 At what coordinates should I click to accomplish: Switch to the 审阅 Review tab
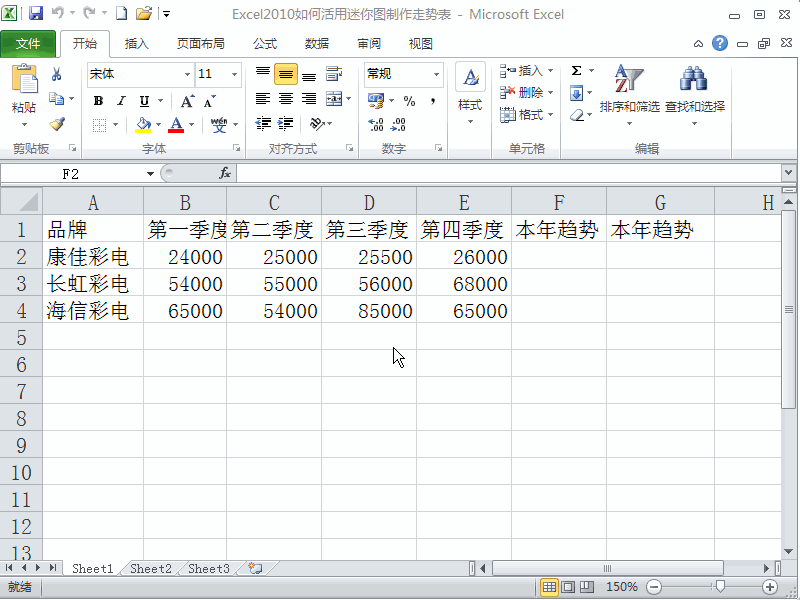tap(369, 44)
